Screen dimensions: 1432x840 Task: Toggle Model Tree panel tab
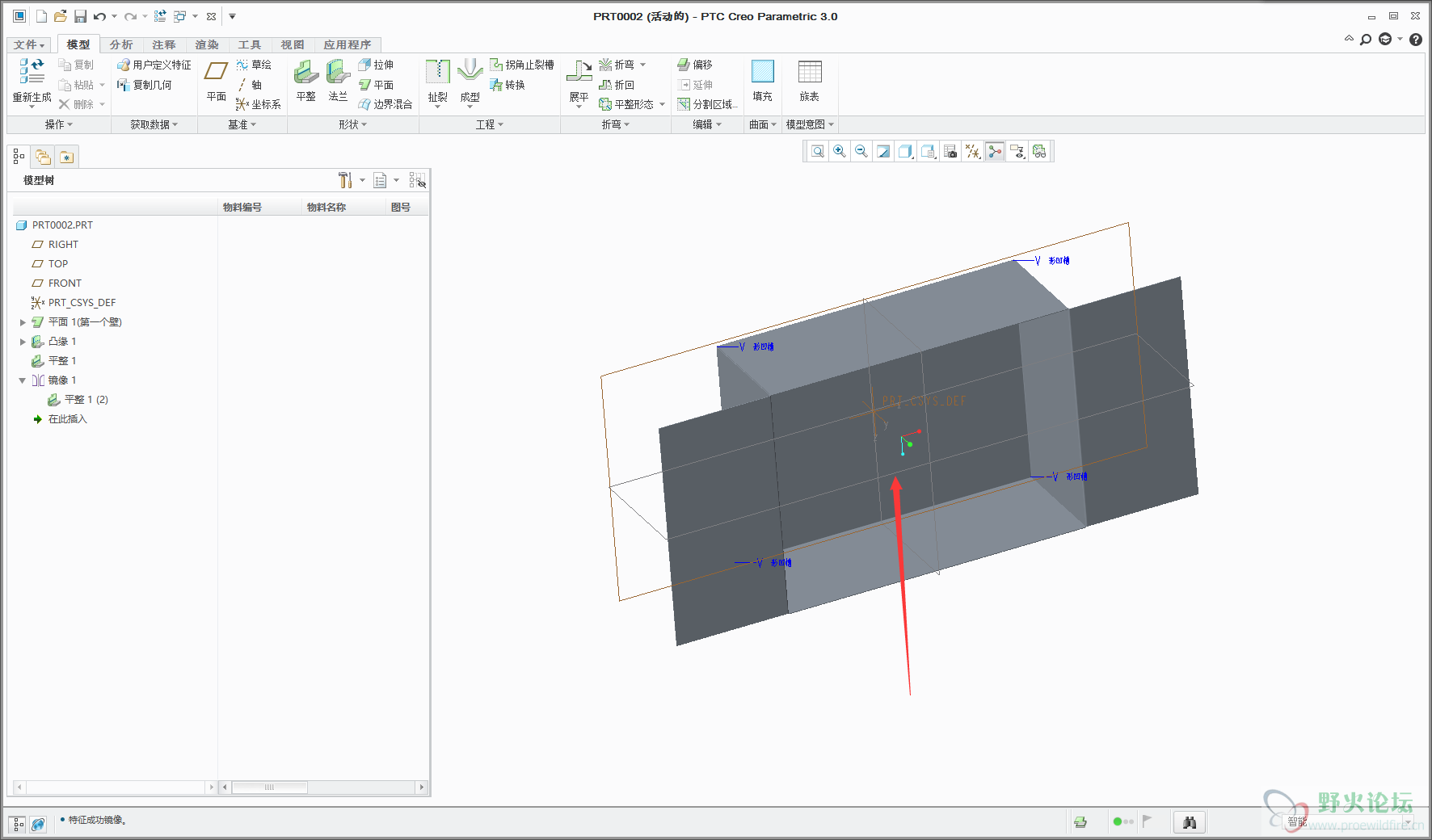tap(19, 157)
